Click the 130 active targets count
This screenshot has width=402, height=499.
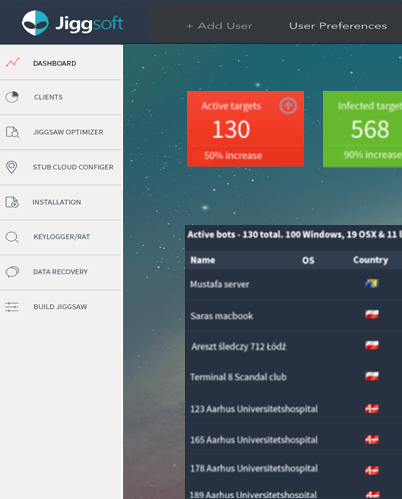click(x=231, y=130)
